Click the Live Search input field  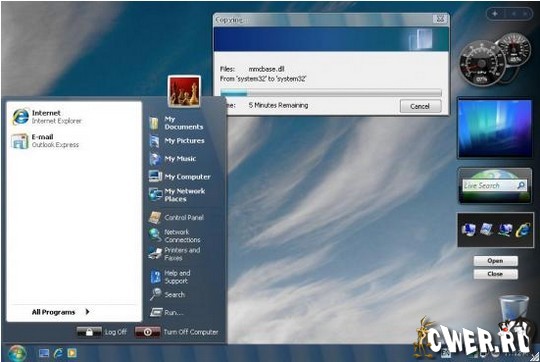pyautogui.click(x=489, y=186)
